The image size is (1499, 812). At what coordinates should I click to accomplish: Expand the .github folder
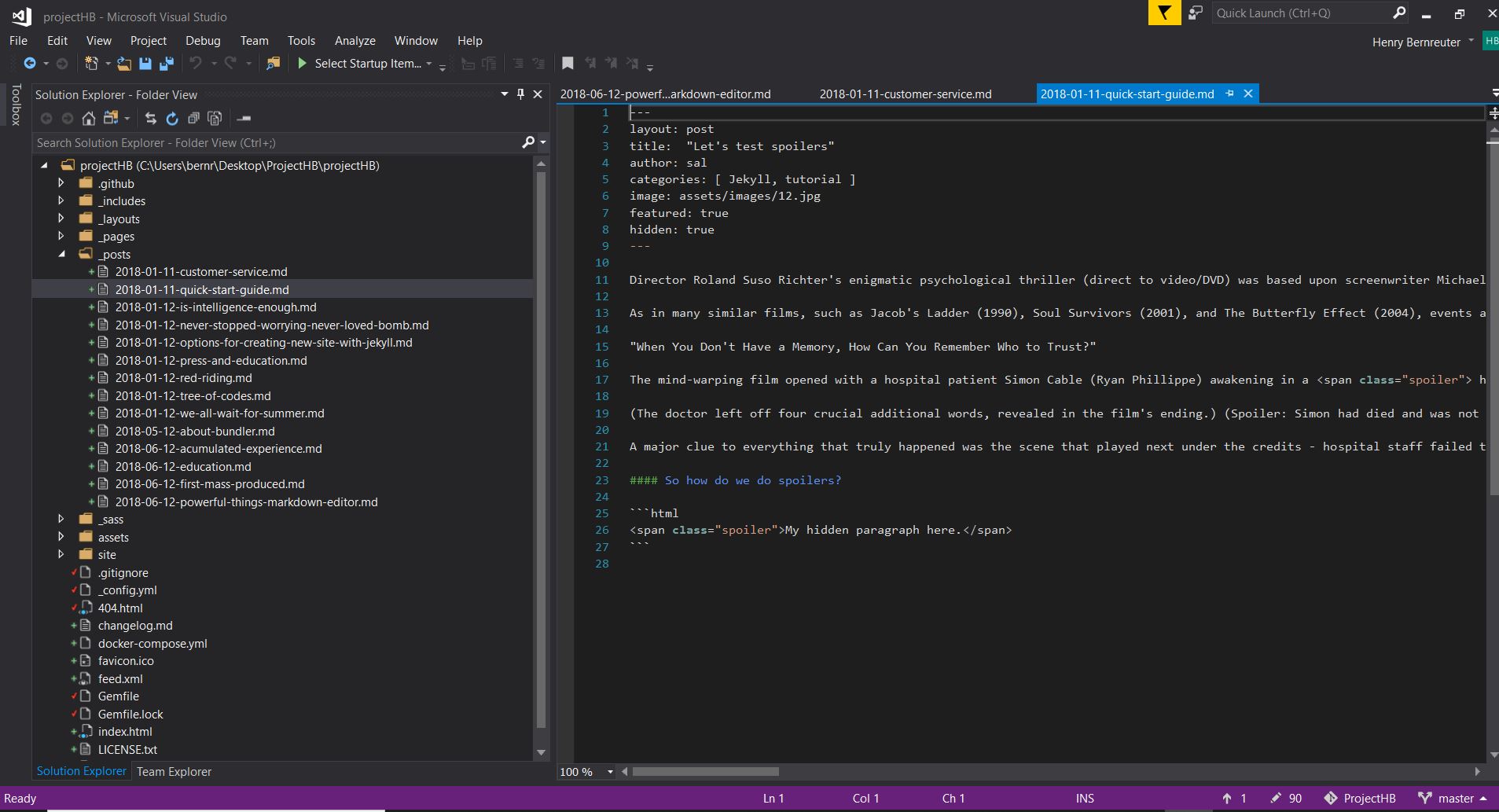(x=61, y=183)
